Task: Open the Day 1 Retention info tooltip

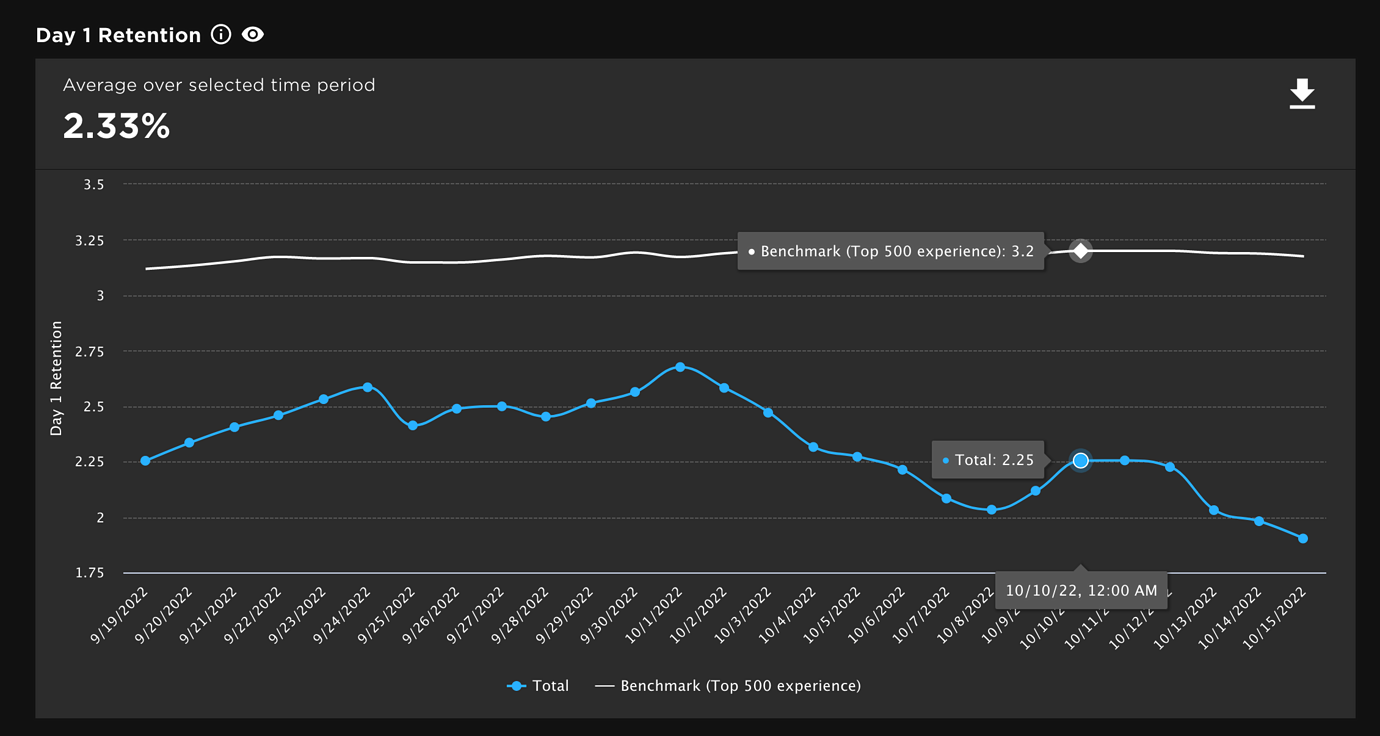Action: pos(221,33)
